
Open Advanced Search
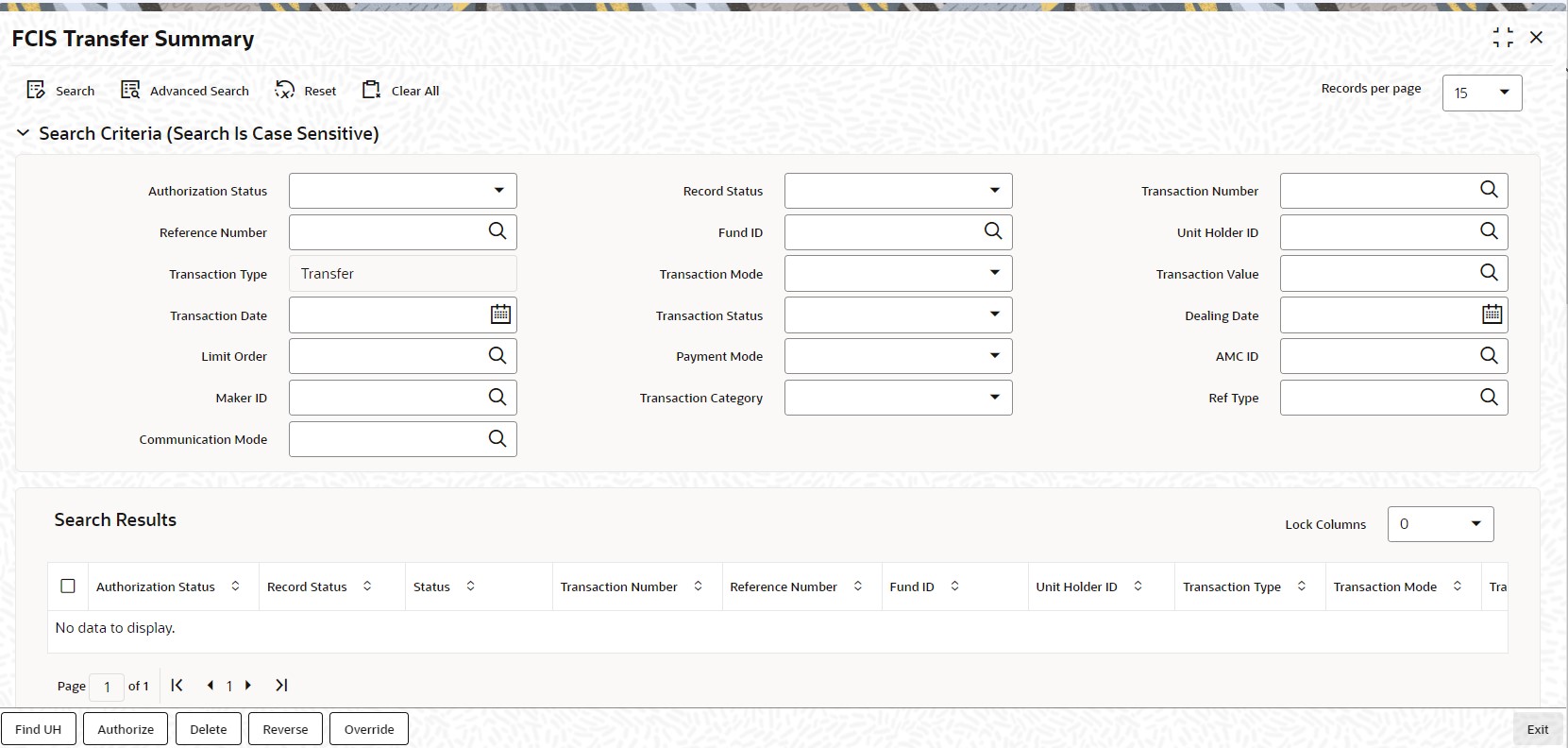tap(185, 91)
